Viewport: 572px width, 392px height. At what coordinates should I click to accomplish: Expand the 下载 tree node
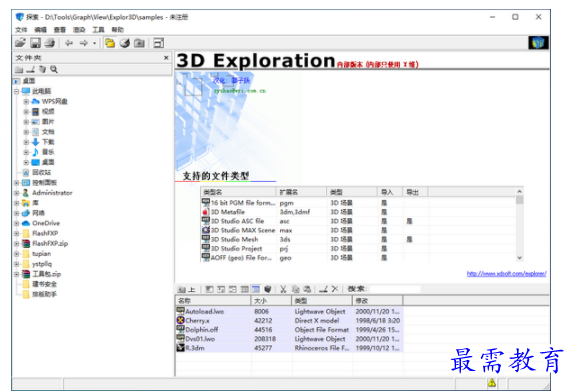coord(26,142)
